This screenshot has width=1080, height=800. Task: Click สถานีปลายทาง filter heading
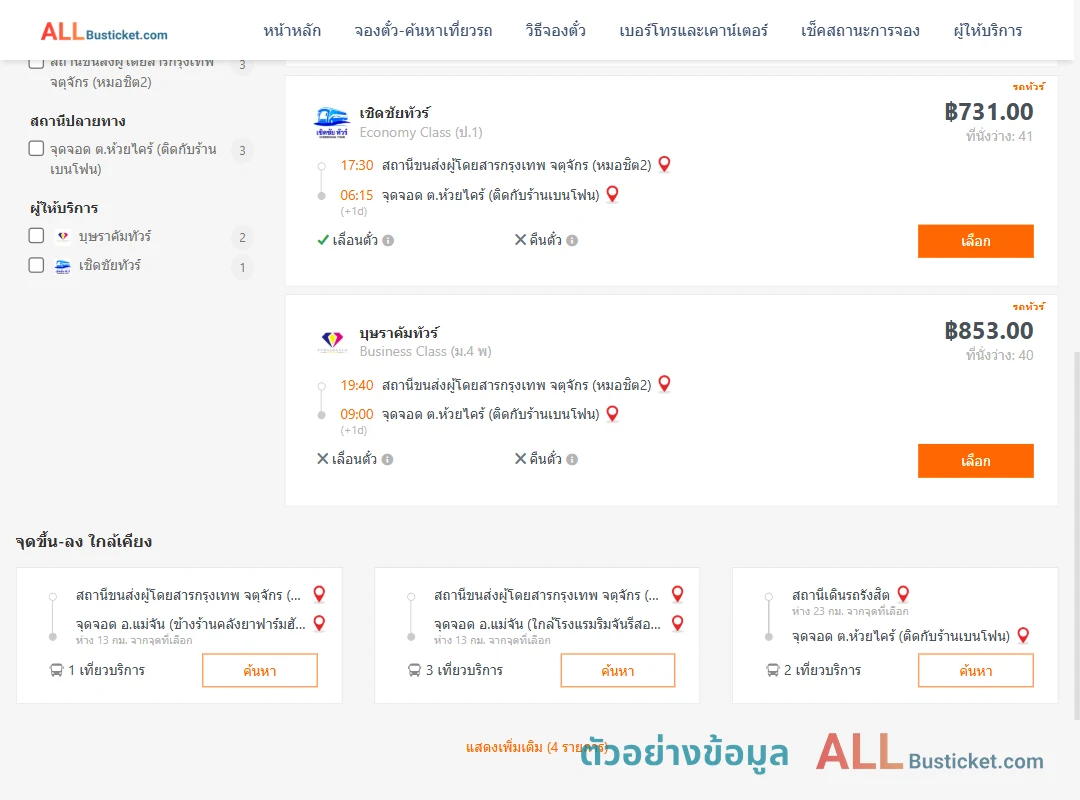[x=78, y=121]
